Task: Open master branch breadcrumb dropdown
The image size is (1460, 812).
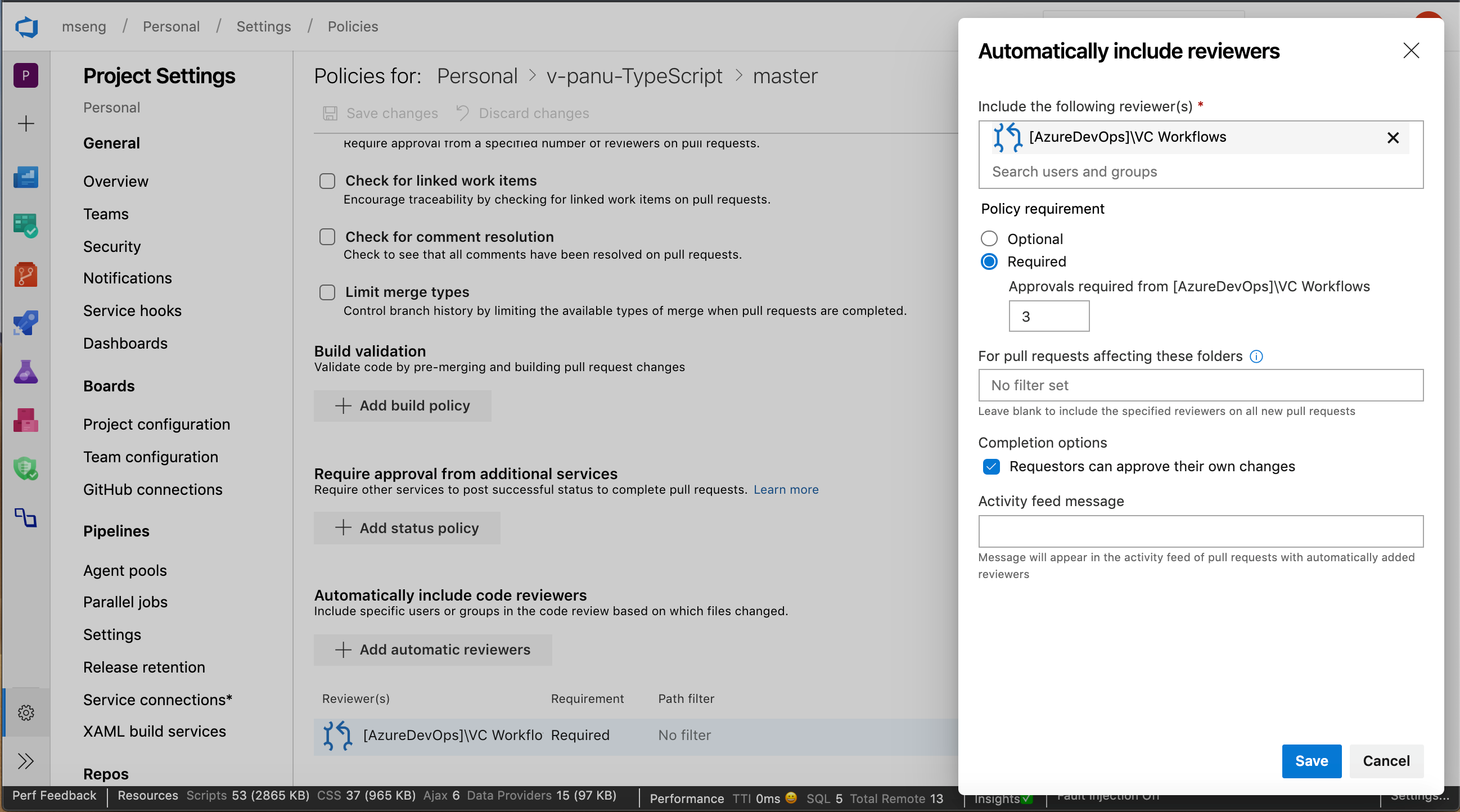Action: pos(786,76)
